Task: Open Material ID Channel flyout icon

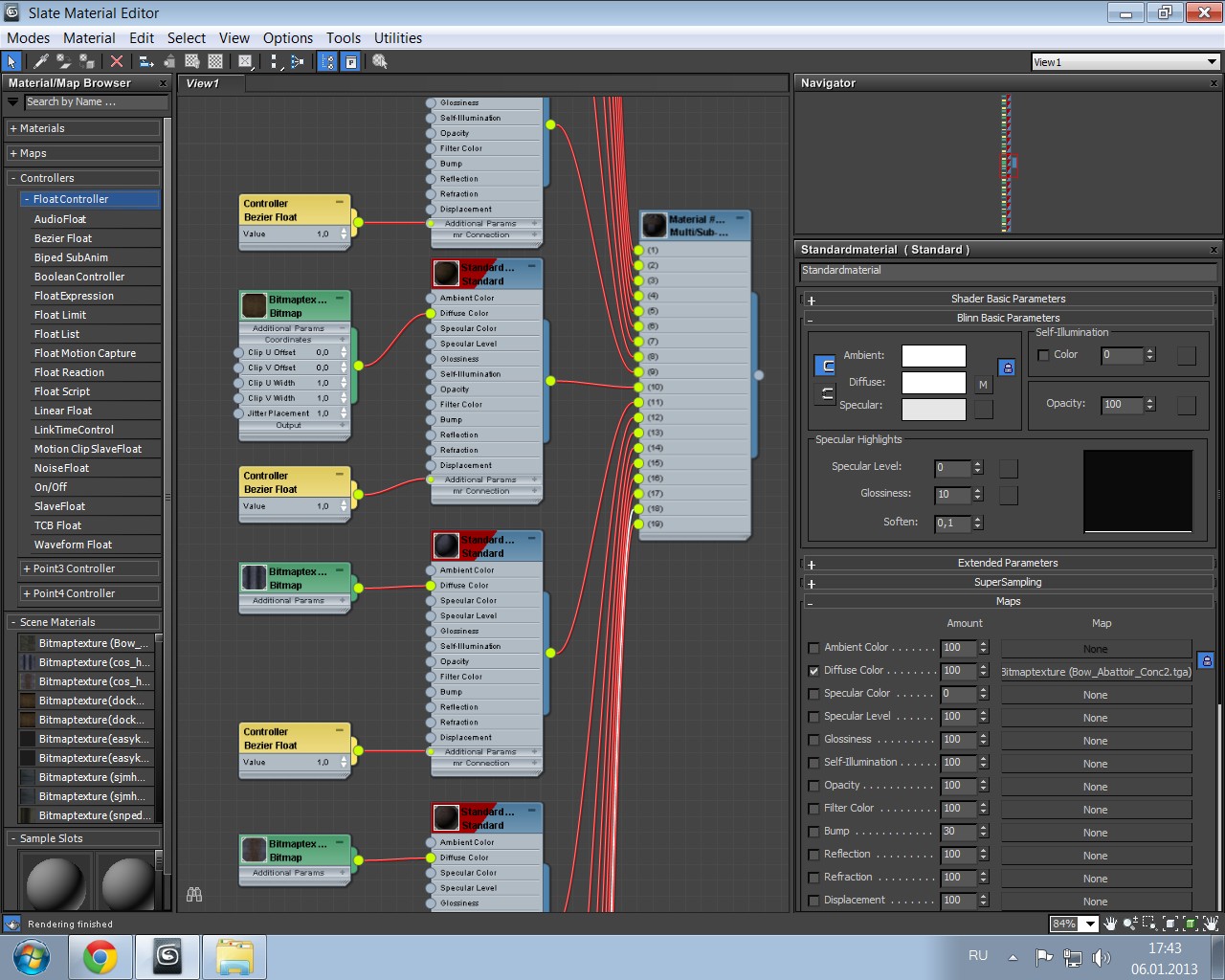Action: pos(246,61)
